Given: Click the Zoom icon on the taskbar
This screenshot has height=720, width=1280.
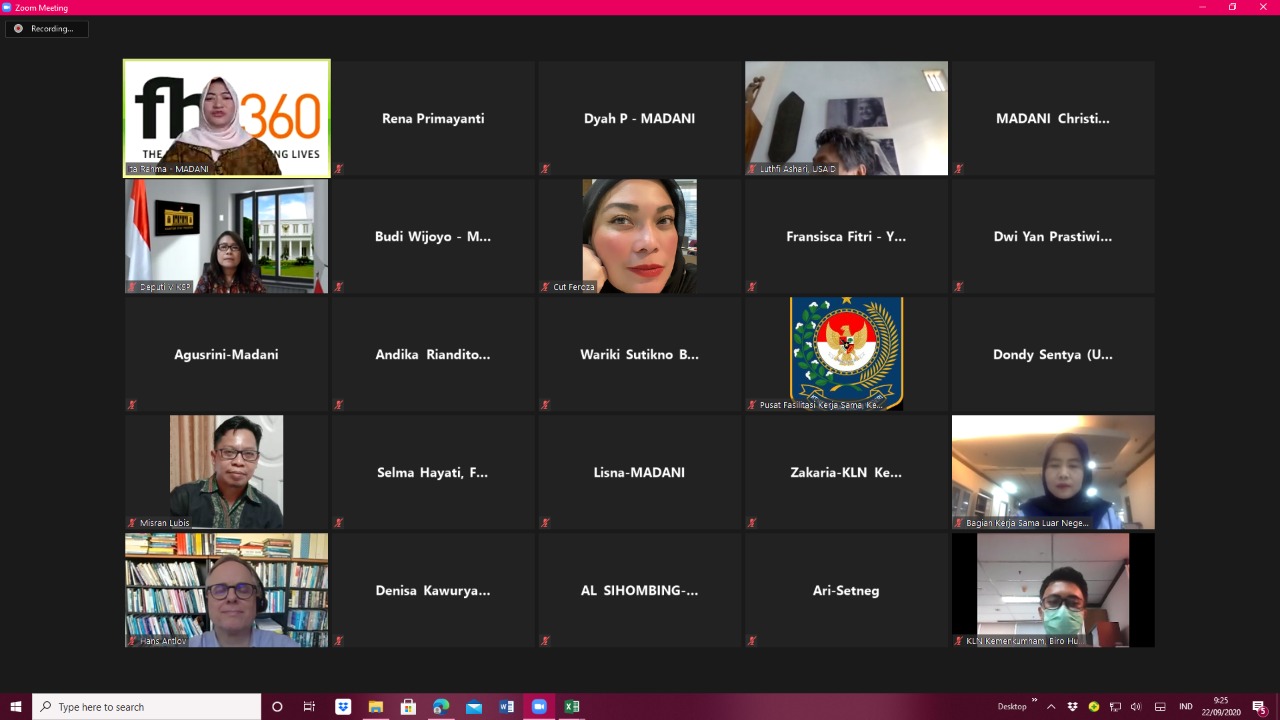Looking at the screenshot, I should click(x=539, y=707).
